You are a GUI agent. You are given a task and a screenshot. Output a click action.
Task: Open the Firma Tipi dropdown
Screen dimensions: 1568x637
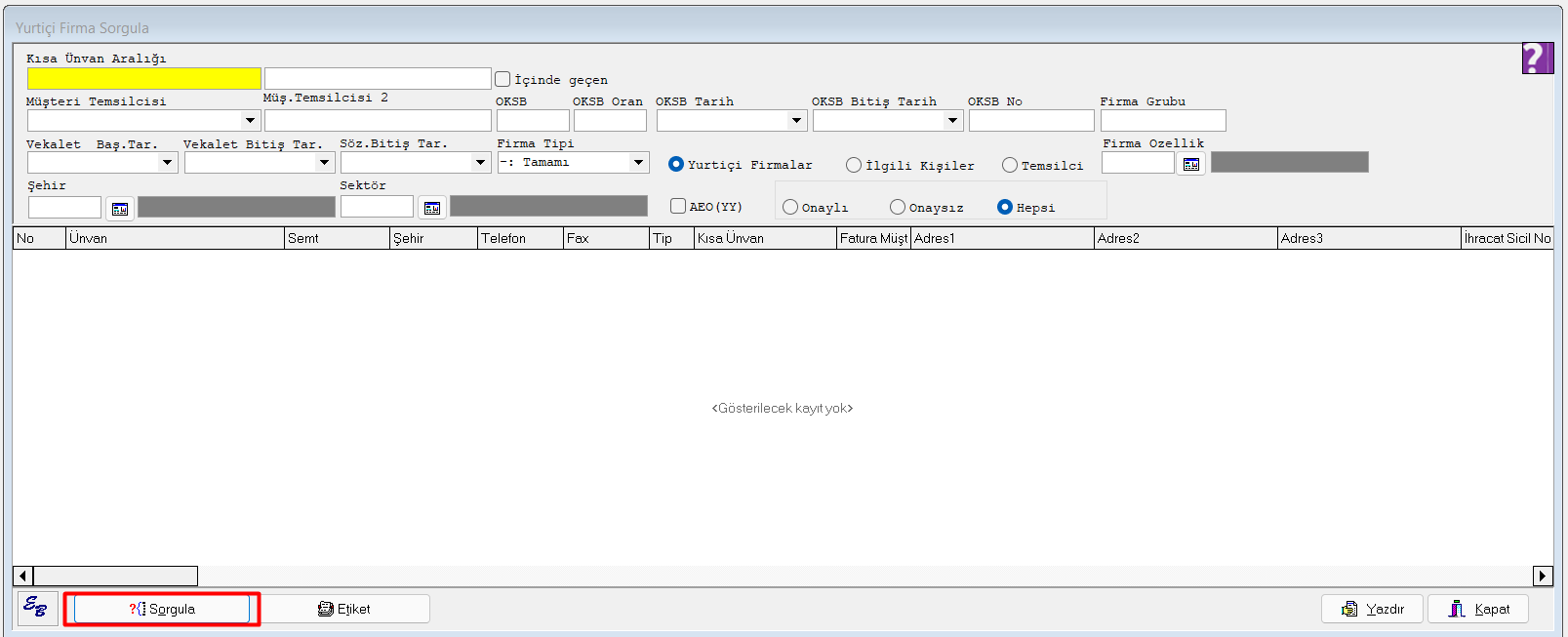click(x=638, y=163)
